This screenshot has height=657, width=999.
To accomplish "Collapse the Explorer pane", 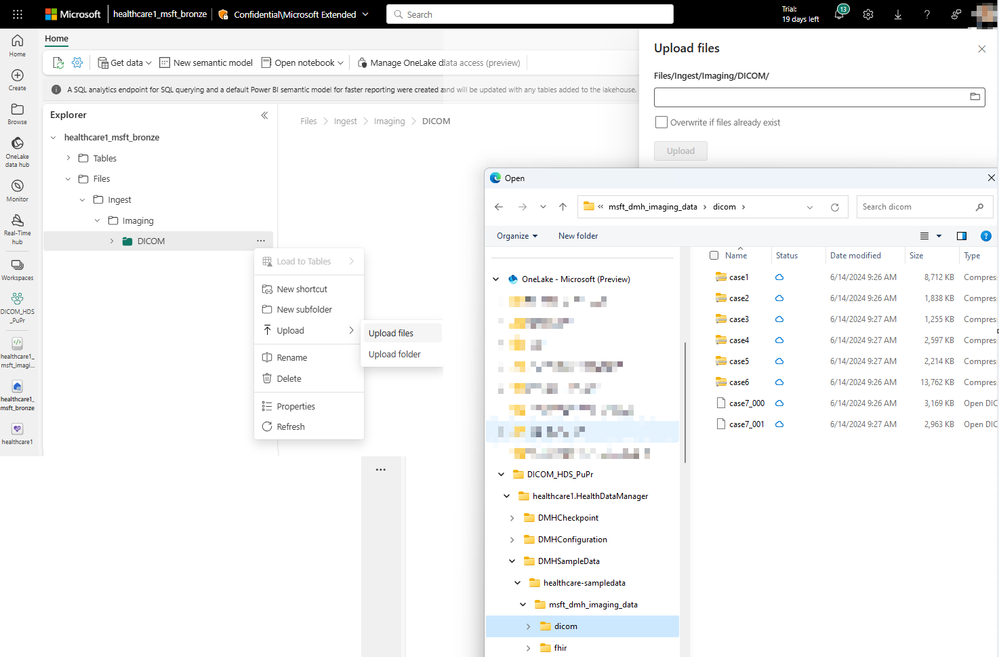I will [264, 115].
